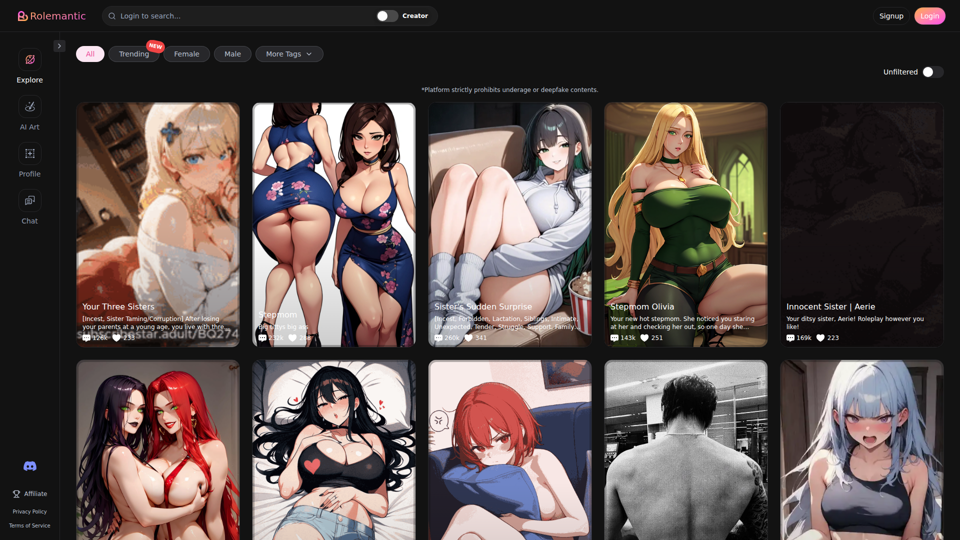Open the Profile sidebar icon

click(29, 154)
